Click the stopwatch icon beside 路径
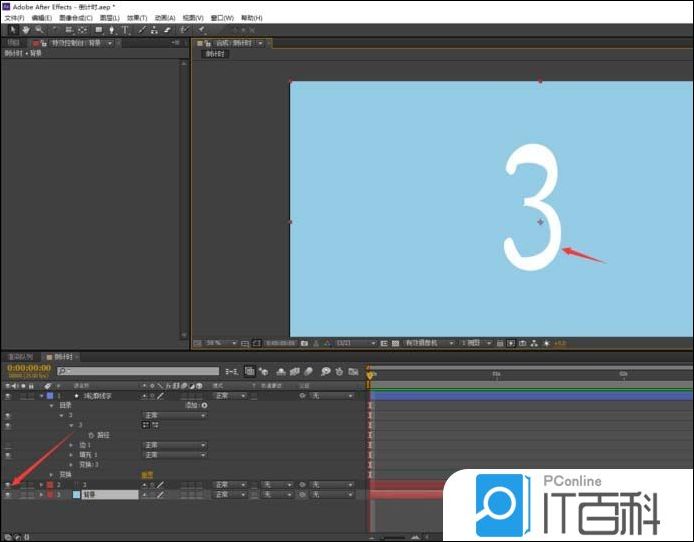 pos(92,435)
